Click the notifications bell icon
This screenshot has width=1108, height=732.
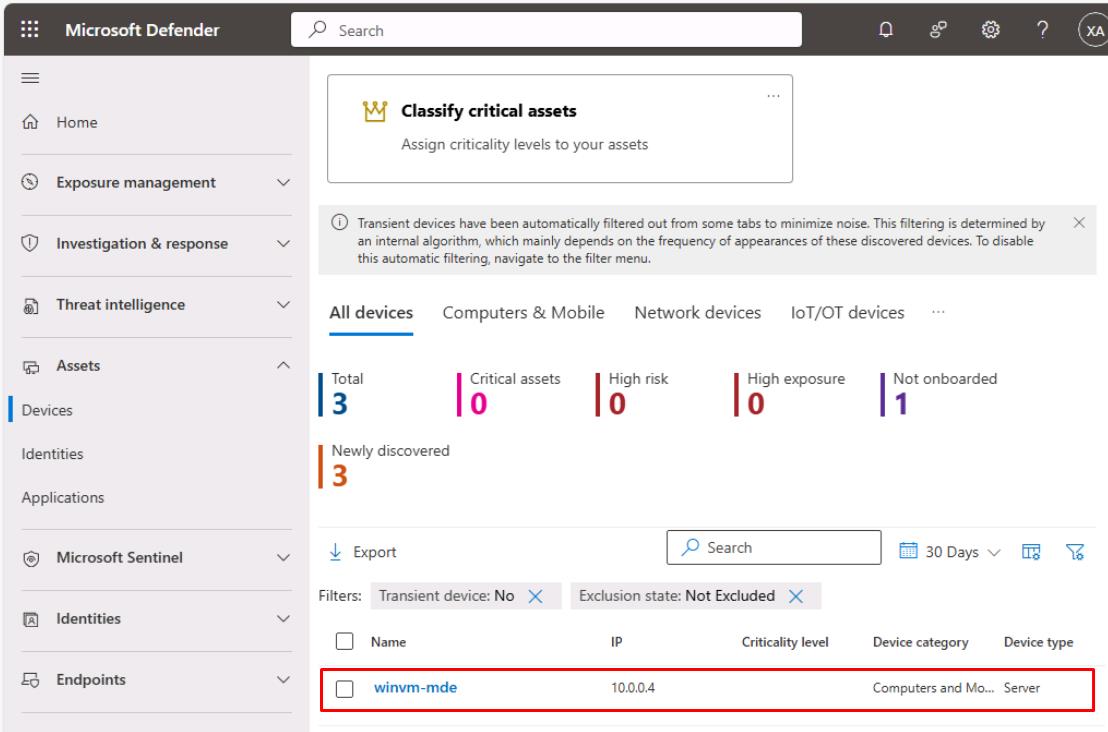[884, 30]
